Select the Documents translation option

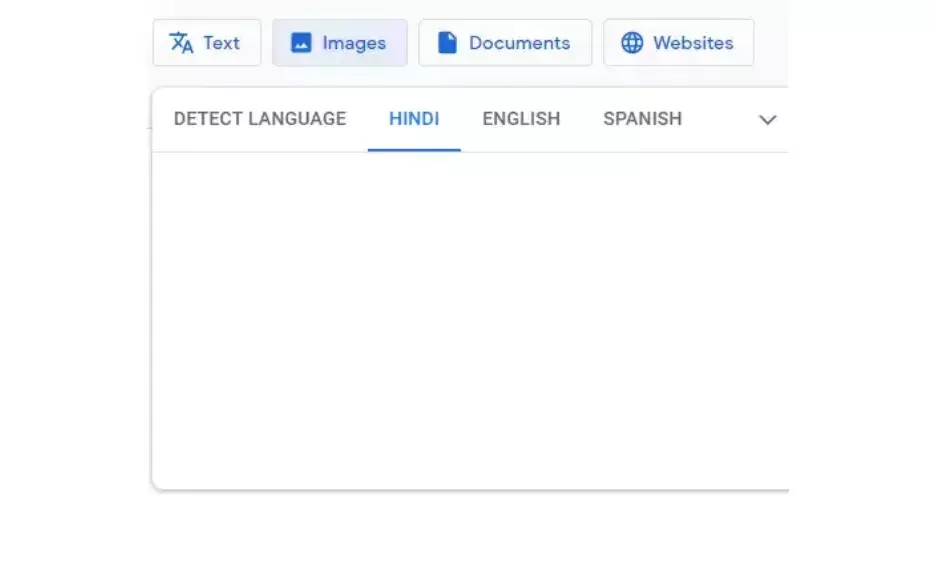504,43
